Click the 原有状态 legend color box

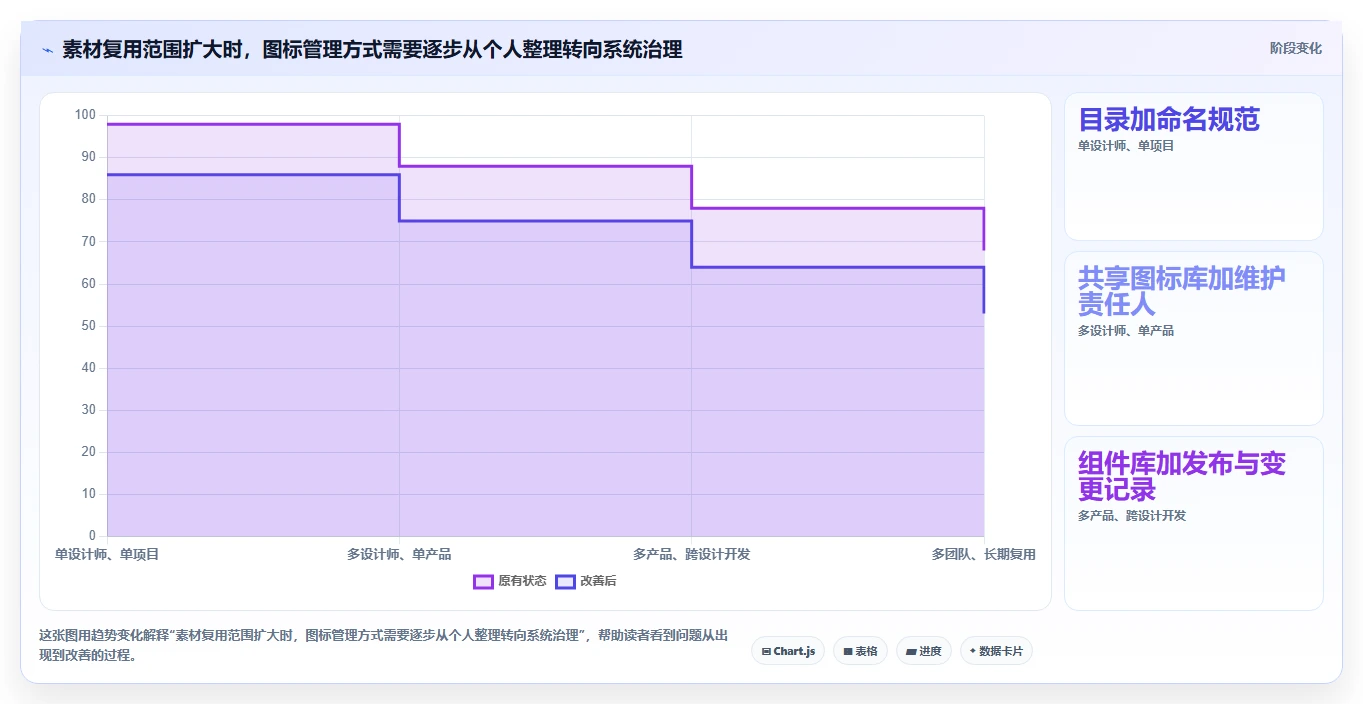[483, 581]
